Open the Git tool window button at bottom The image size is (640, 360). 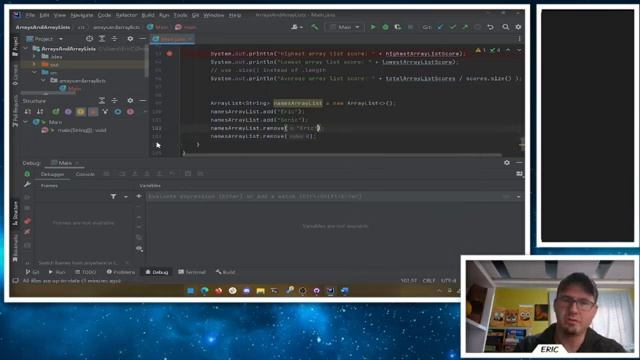pyautogui.click(x=33, y=272)
